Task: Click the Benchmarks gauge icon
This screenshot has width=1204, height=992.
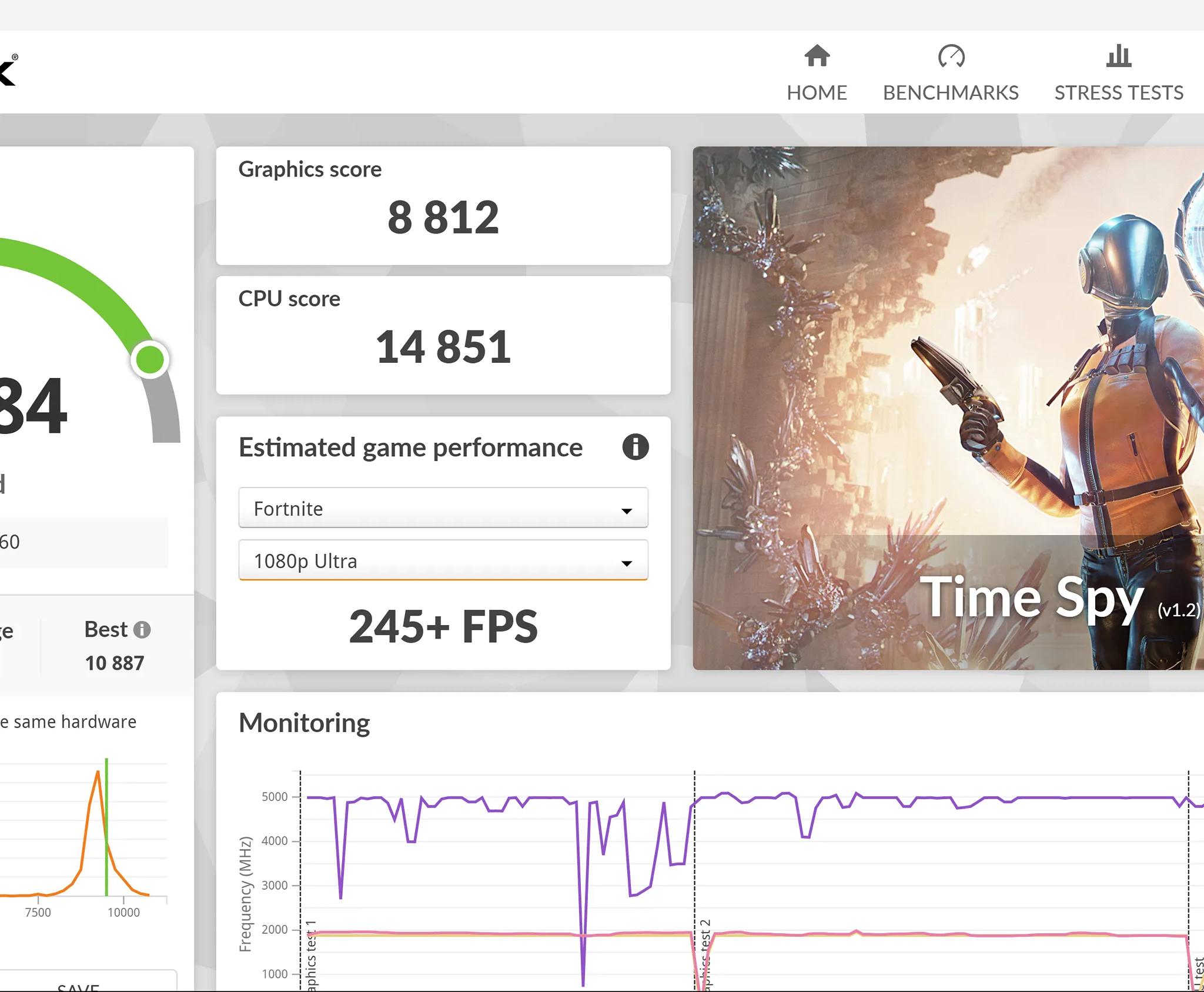Action: (x=951, y=56)
